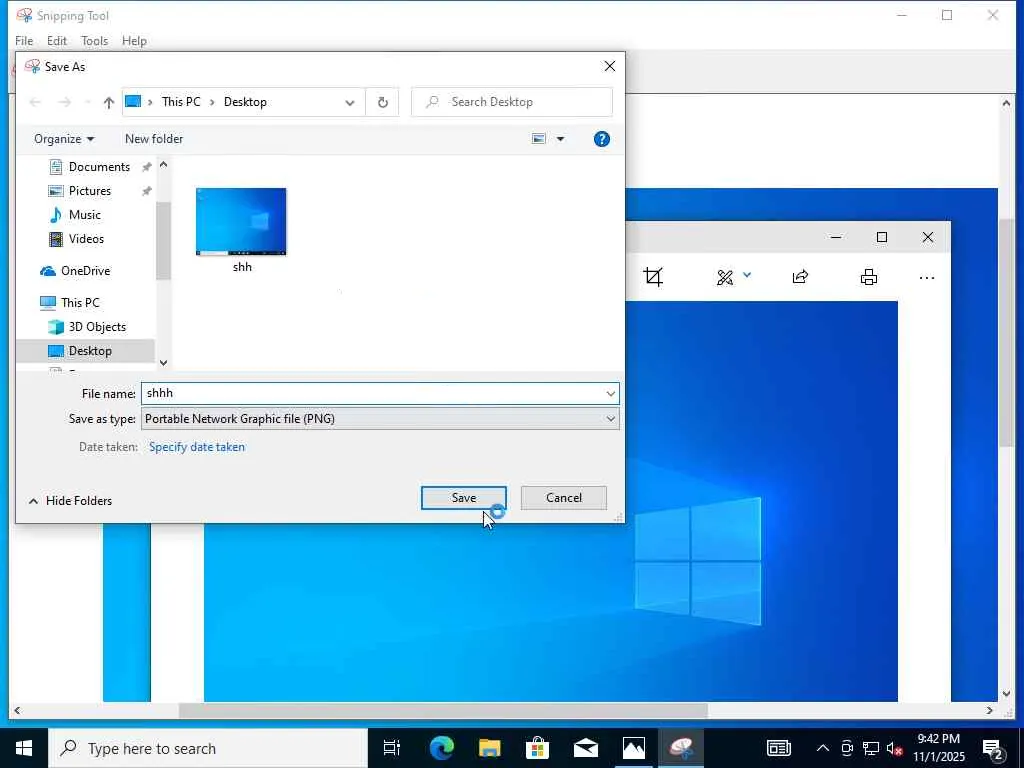Image resolution: width=1024 pixels, height=768 pixels.
Task: Click the Save button
Action: click(x=464, y=498)
